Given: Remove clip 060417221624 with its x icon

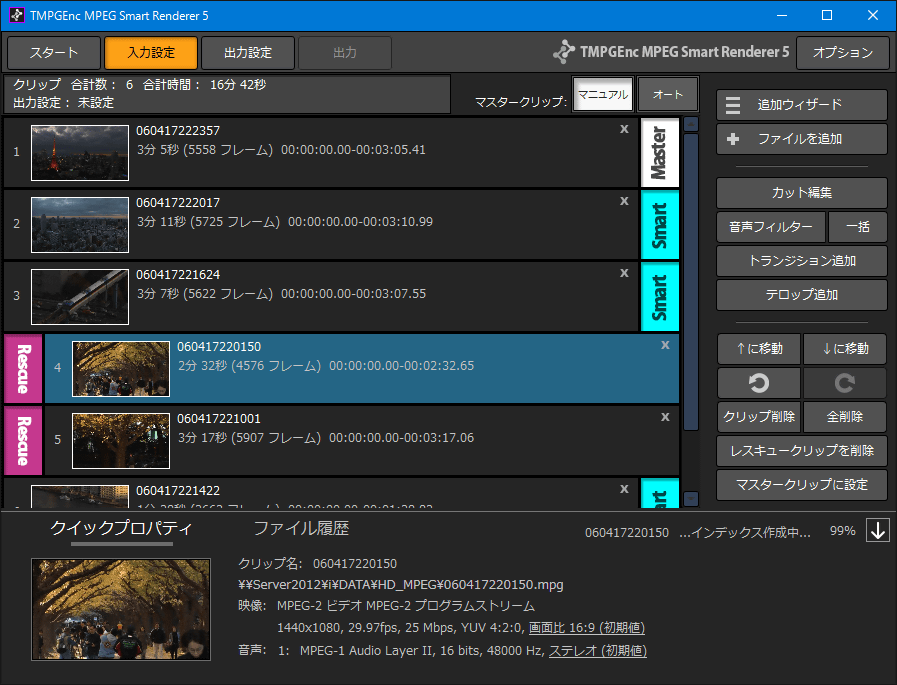Looking at the screenshot, I should pos(624,274).
